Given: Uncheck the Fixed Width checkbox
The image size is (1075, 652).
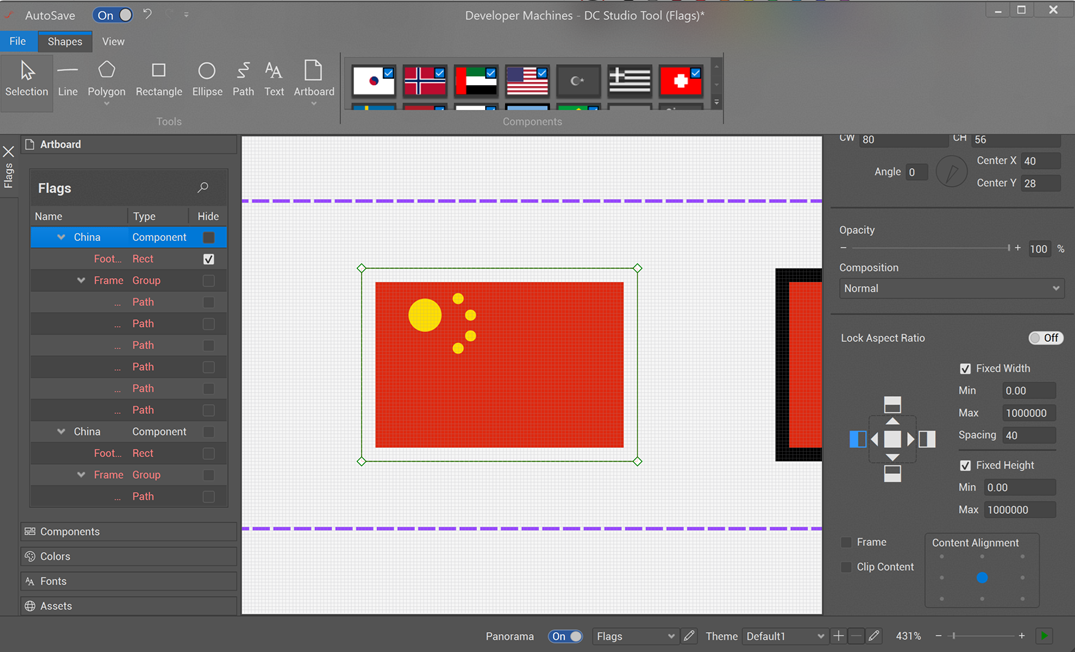Looking at the screenshot, I should point(965,369).
